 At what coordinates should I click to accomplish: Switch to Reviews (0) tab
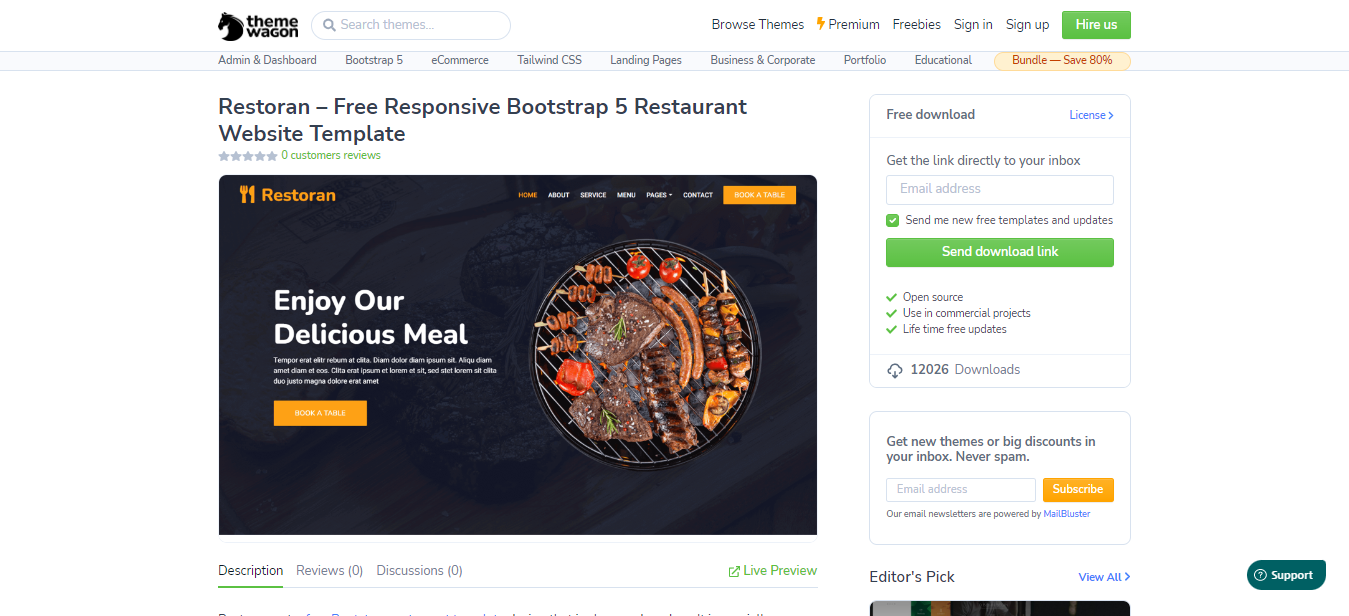(x=329, y=571)
